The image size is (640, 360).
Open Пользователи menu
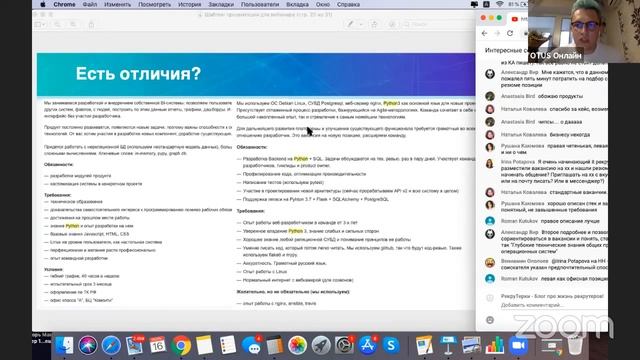260,4
